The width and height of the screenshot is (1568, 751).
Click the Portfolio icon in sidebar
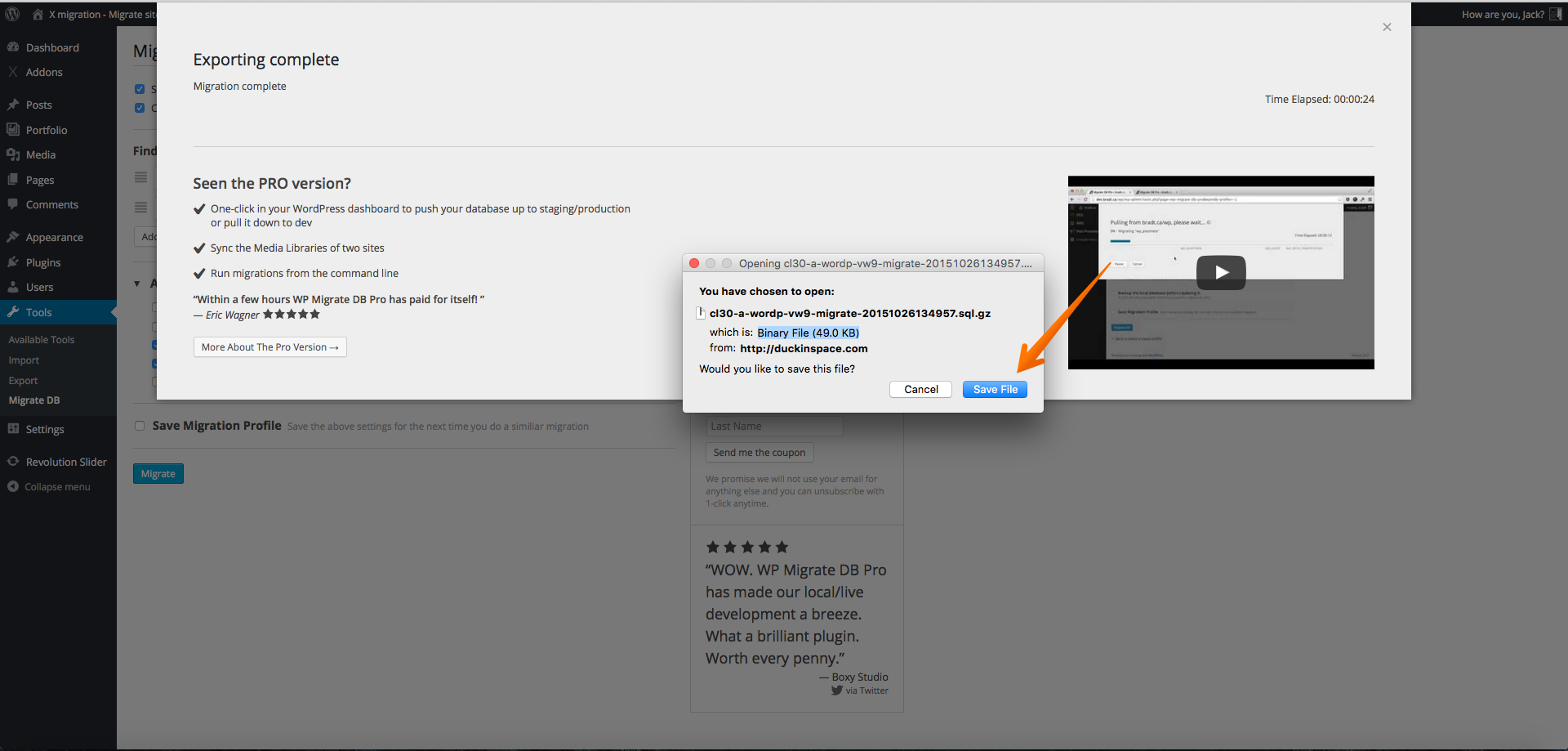[x=13, y=129]
